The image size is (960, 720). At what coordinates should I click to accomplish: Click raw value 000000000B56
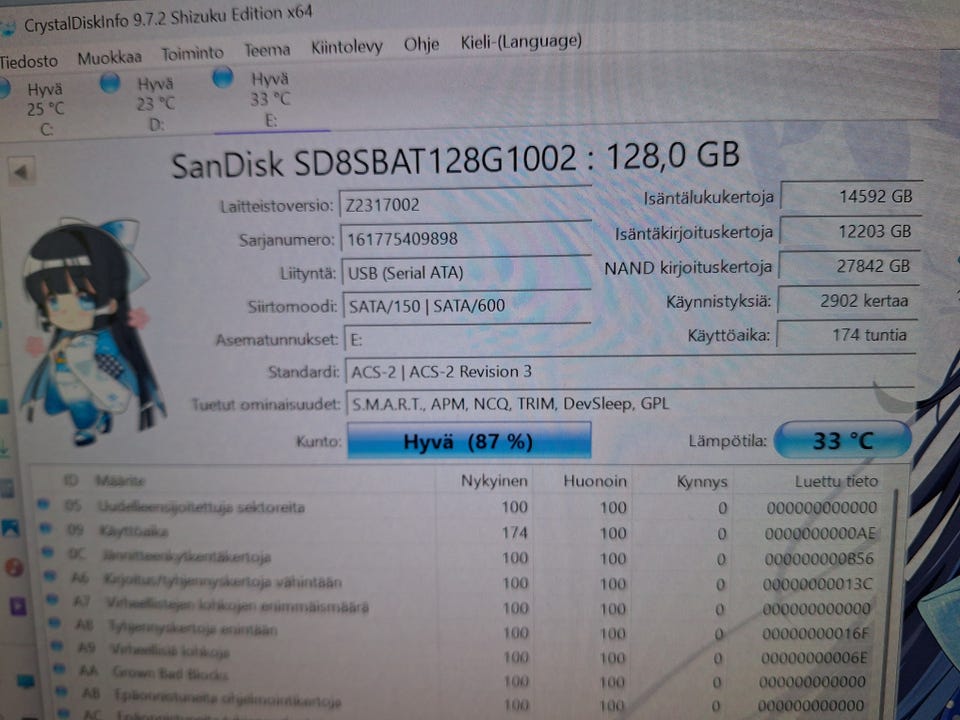(x=819, y=559)
